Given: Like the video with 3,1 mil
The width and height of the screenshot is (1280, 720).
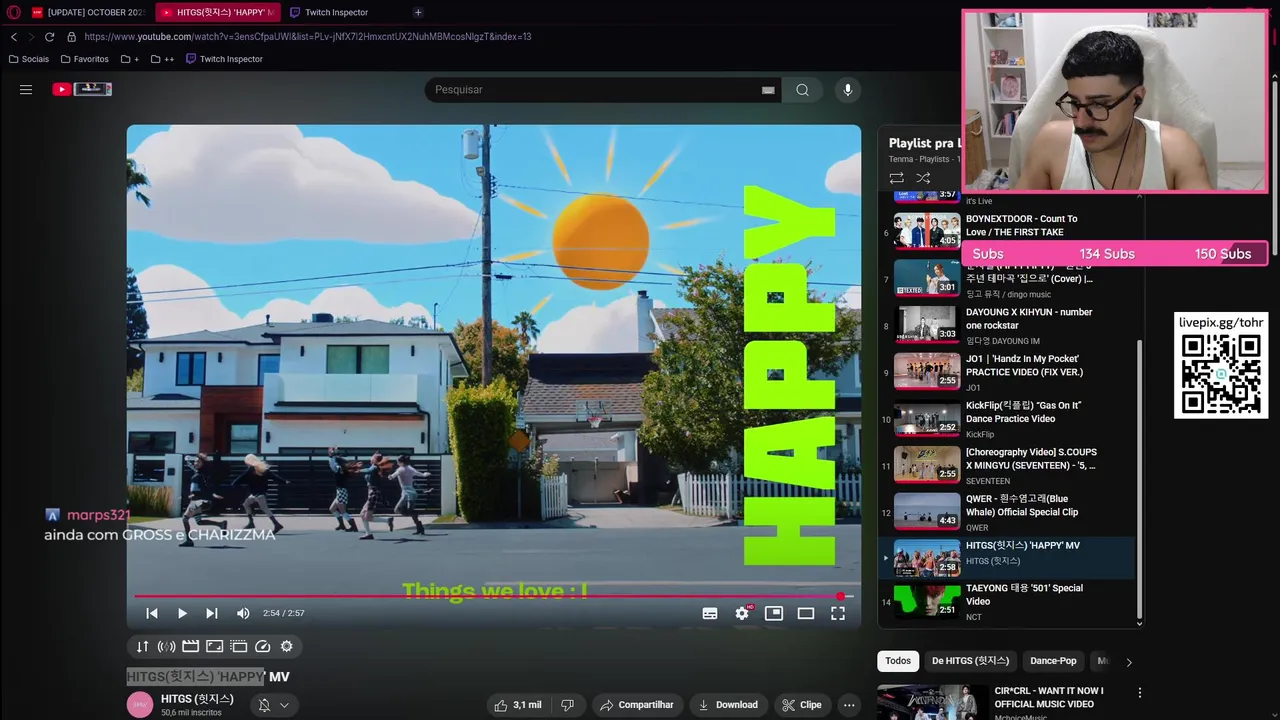Looking at the screenshot, I should click(518, 705).
